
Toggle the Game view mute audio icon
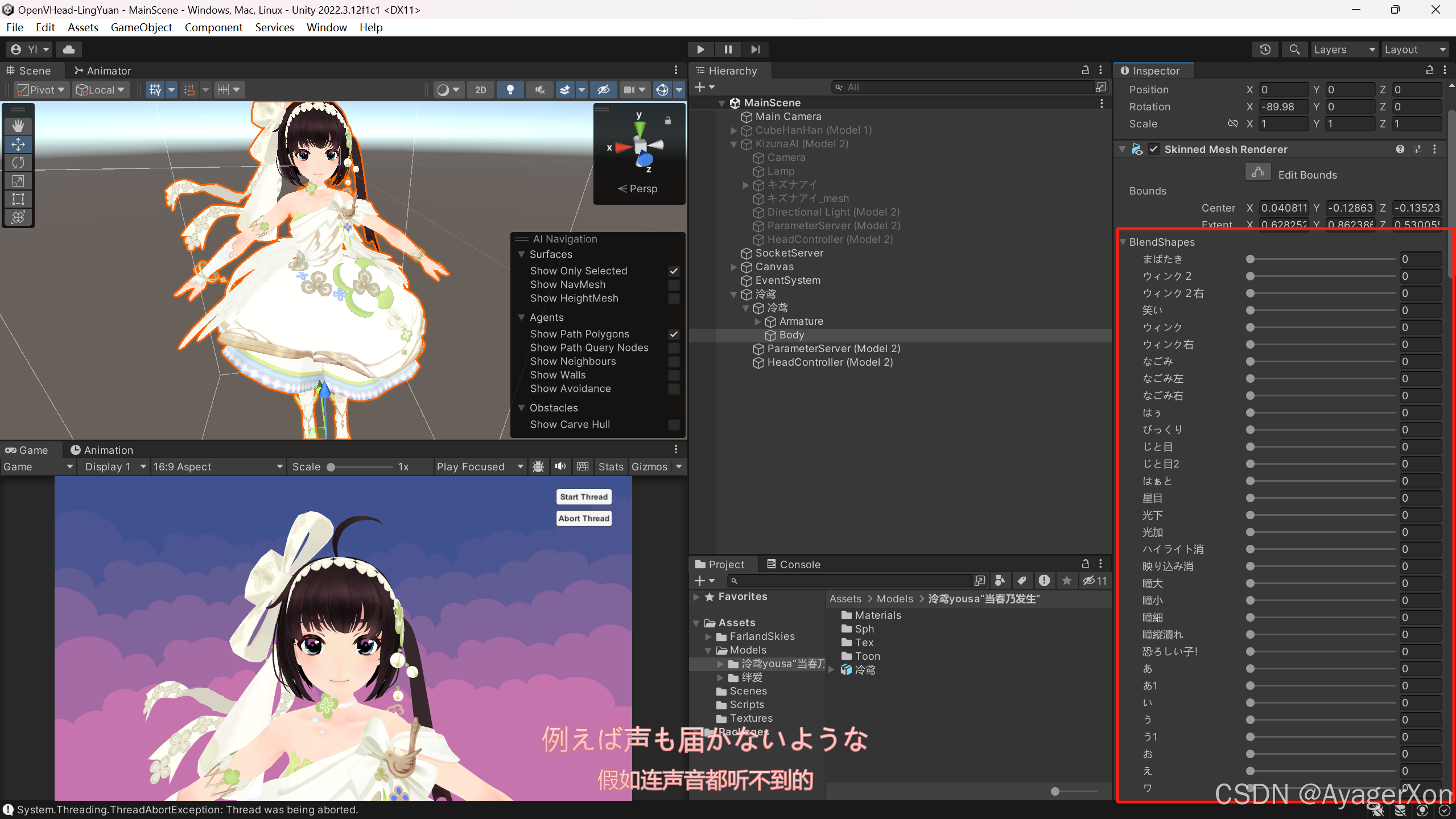tap(560, 466)
